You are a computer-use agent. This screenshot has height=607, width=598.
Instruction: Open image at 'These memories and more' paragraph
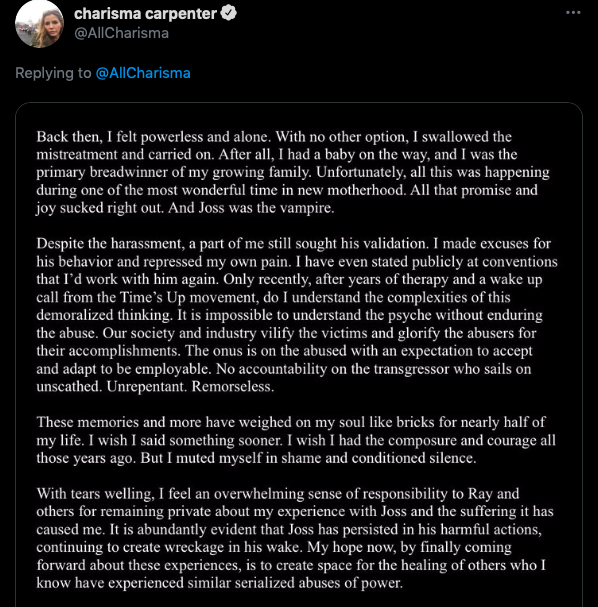296,440
